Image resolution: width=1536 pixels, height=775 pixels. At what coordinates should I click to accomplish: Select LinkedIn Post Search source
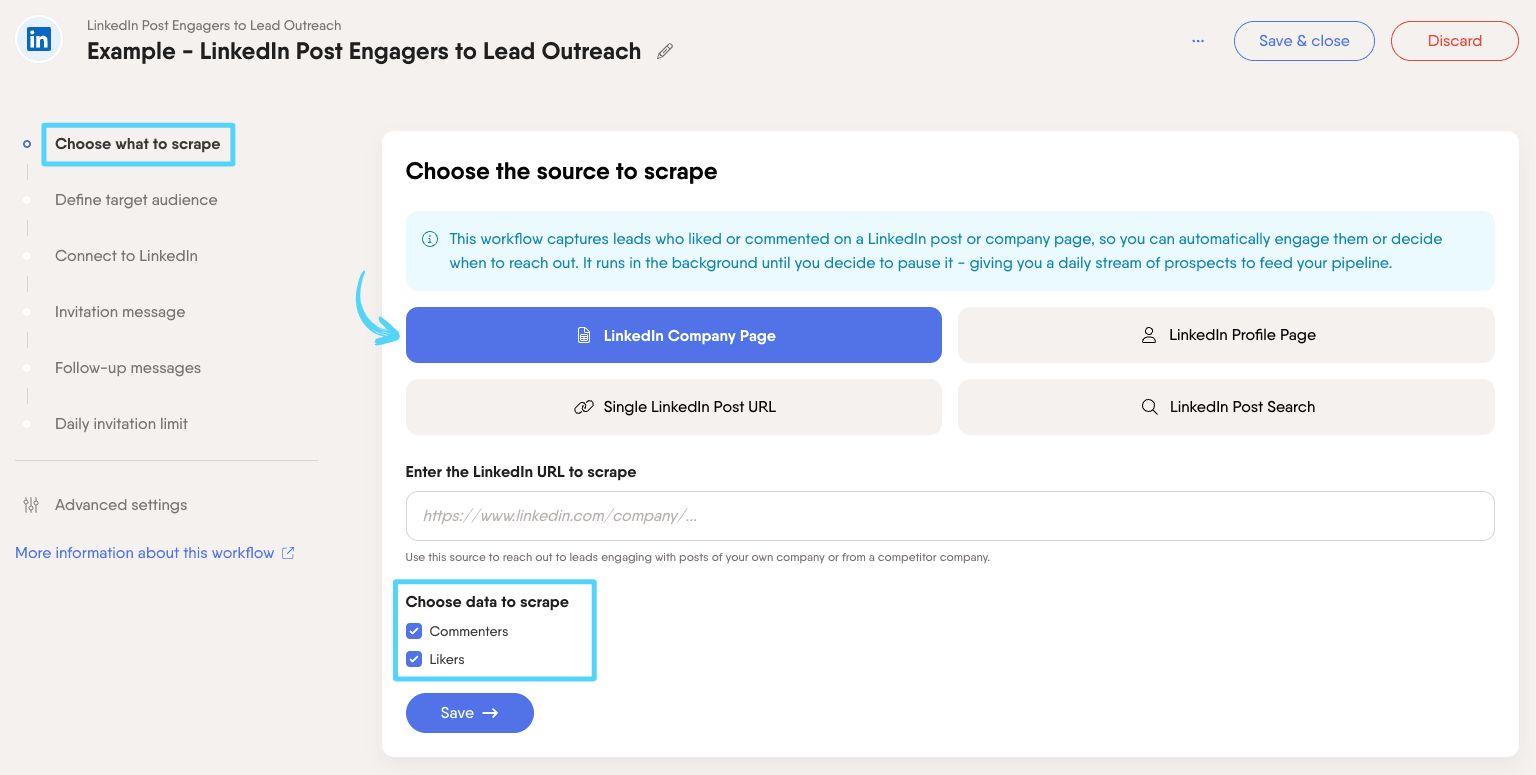1226,407
